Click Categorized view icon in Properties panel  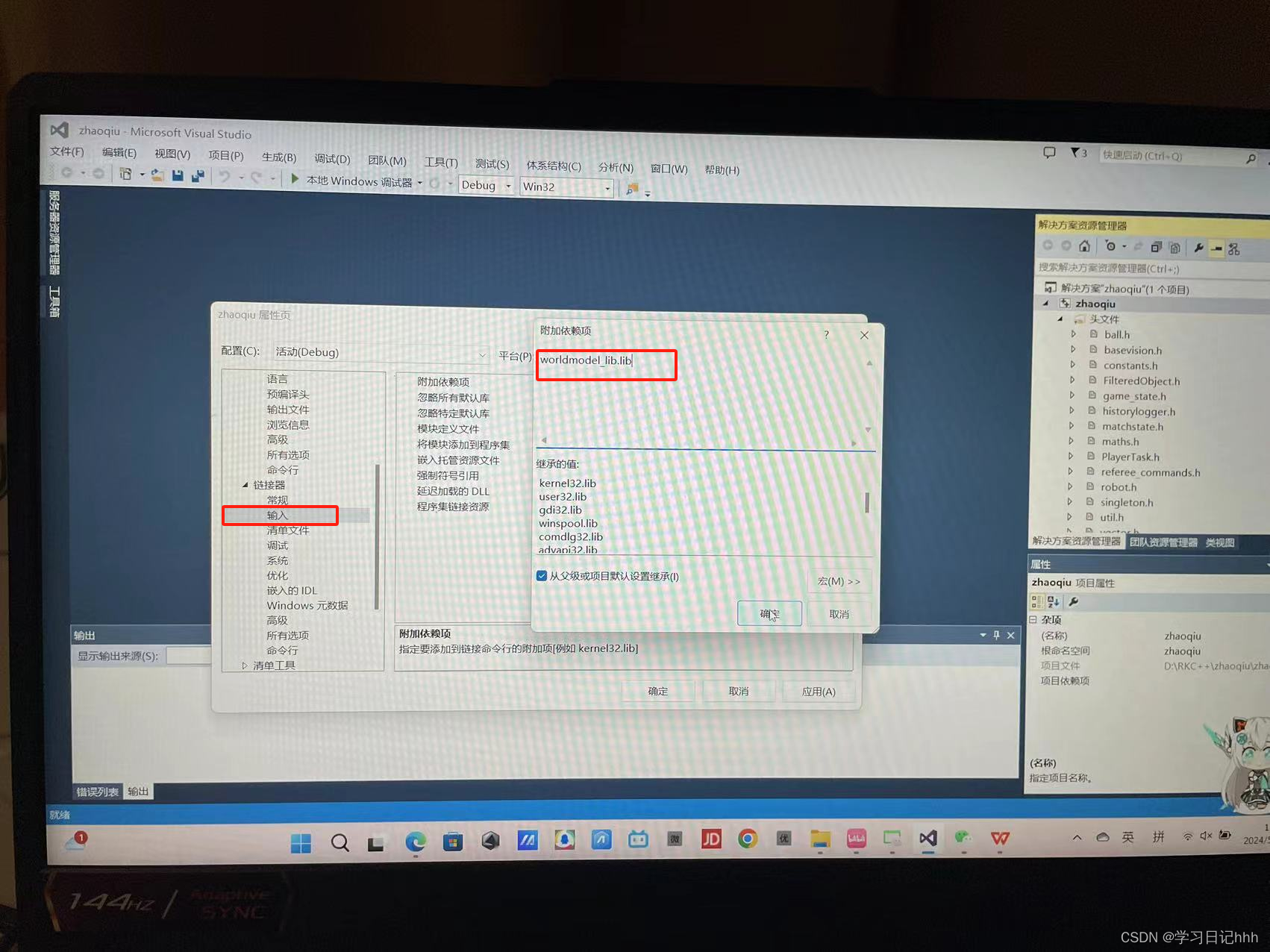pyautogui.click(x=1036, y=601)
